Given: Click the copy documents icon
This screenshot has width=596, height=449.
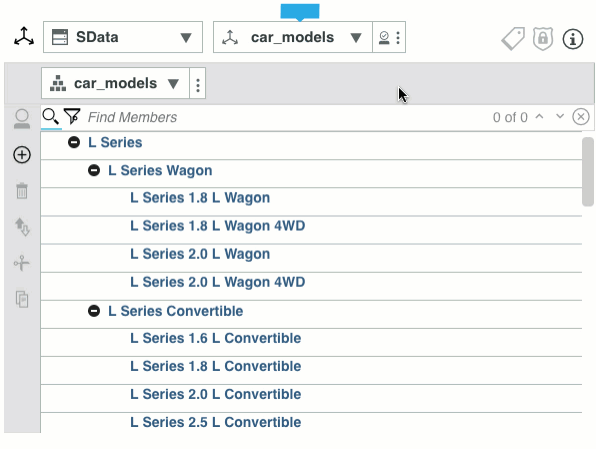Looking at the screenshot, I should (x=22, y=299).
